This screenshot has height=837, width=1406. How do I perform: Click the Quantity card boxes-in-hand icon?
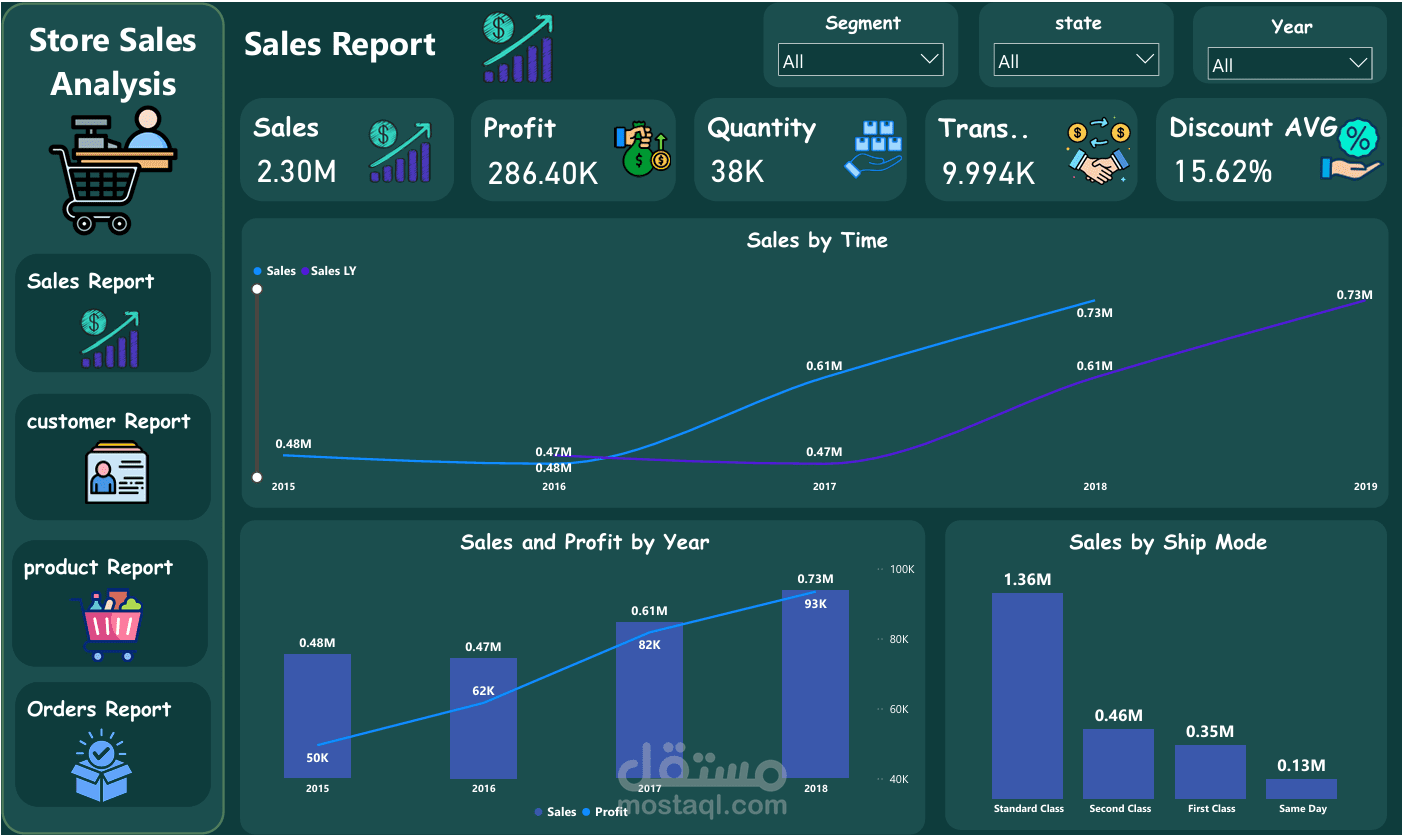pyautogui.click(x=874, y=150)
